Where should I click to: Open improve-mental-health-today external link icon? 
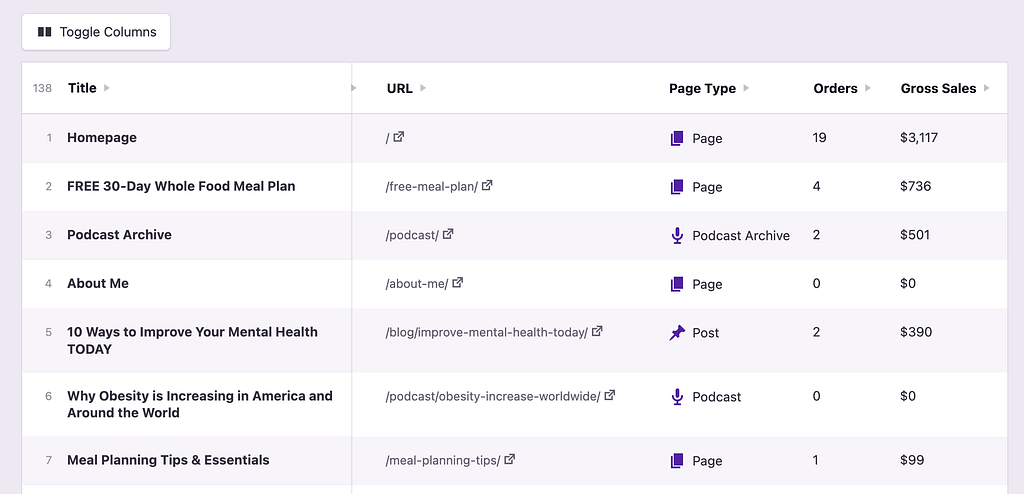pyautogui.click(x=597, y=331)
